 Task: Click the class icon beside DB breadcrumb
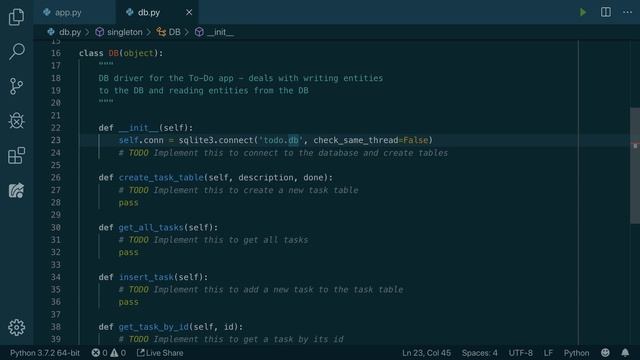pyautogui.click(x=161, y=32)
